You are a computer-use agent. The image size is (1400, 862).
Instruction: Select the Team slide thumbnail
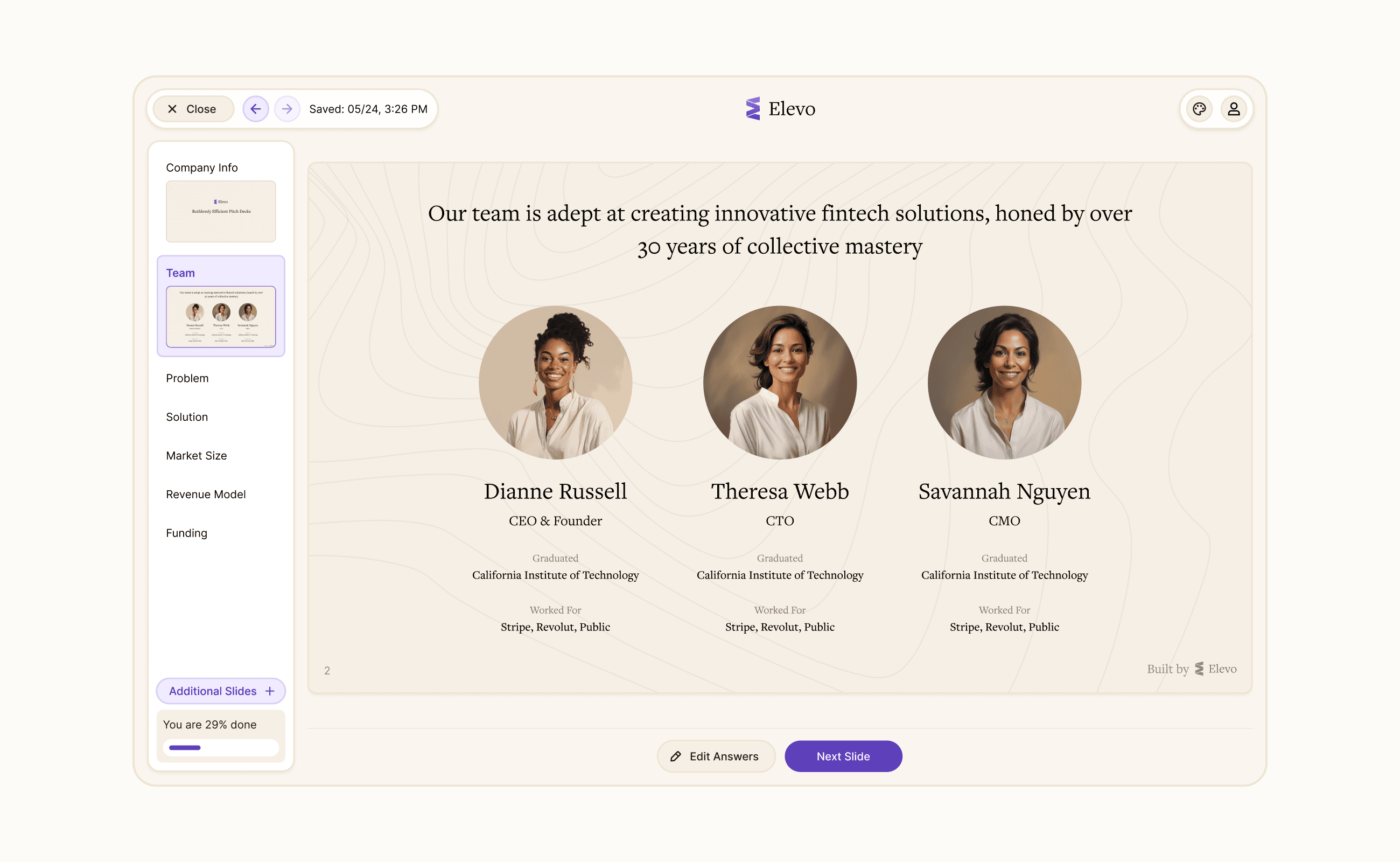(221, 316)
